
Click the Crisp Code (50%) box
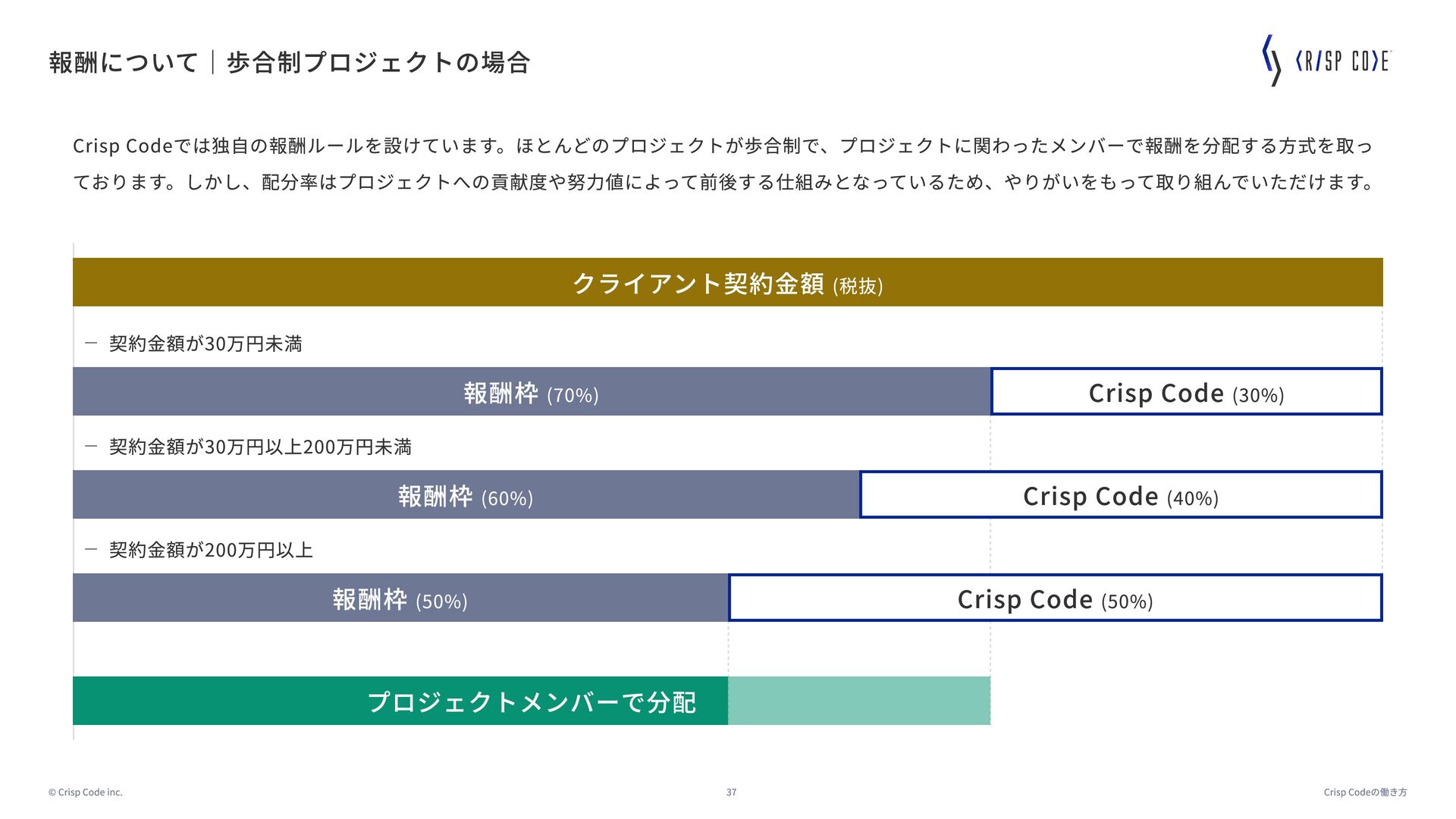tap(1055, 598)
